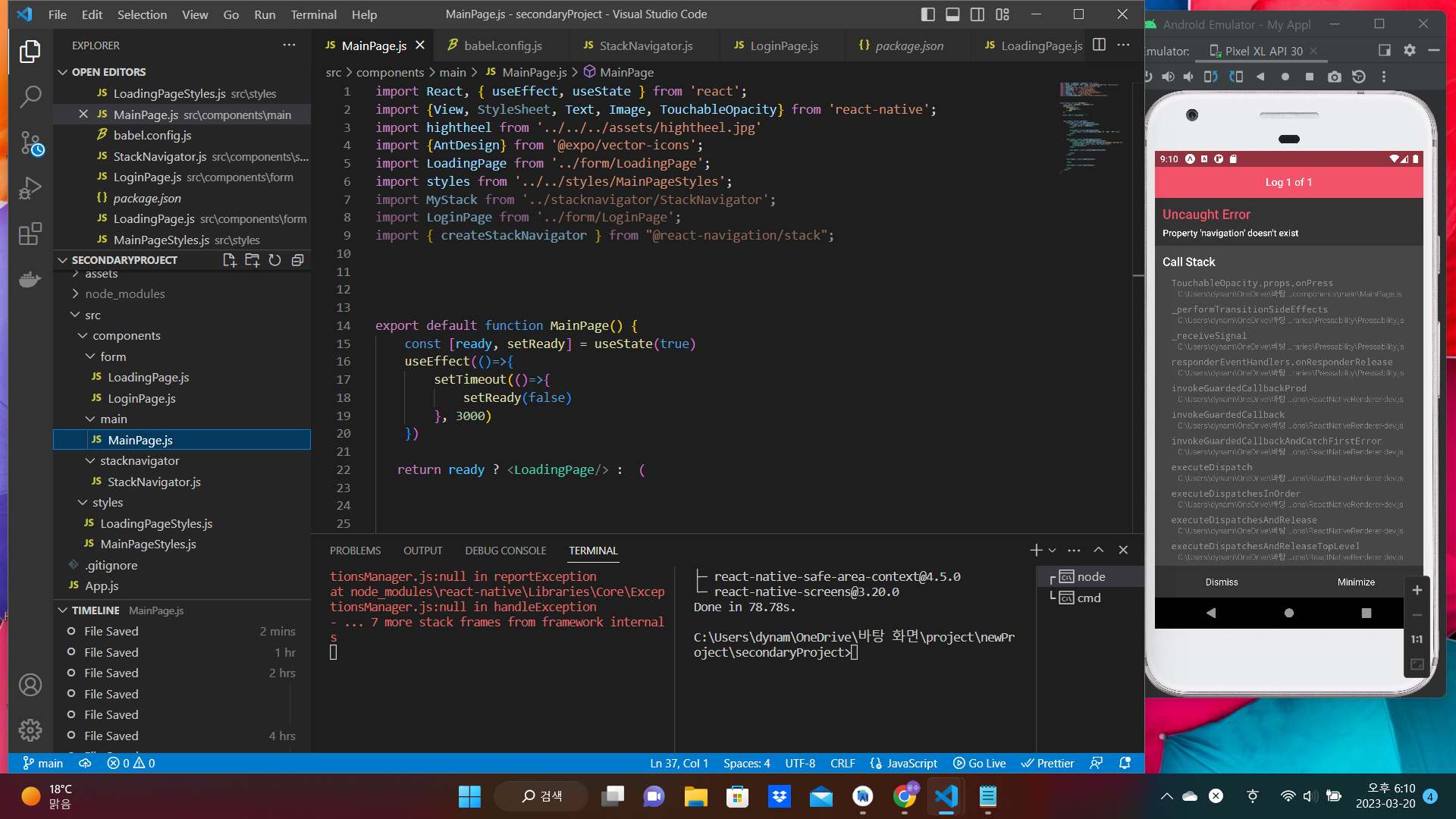This screenshot has width=1456, height=819.
Task: Open the Selection menu
Action: (142, 14)
